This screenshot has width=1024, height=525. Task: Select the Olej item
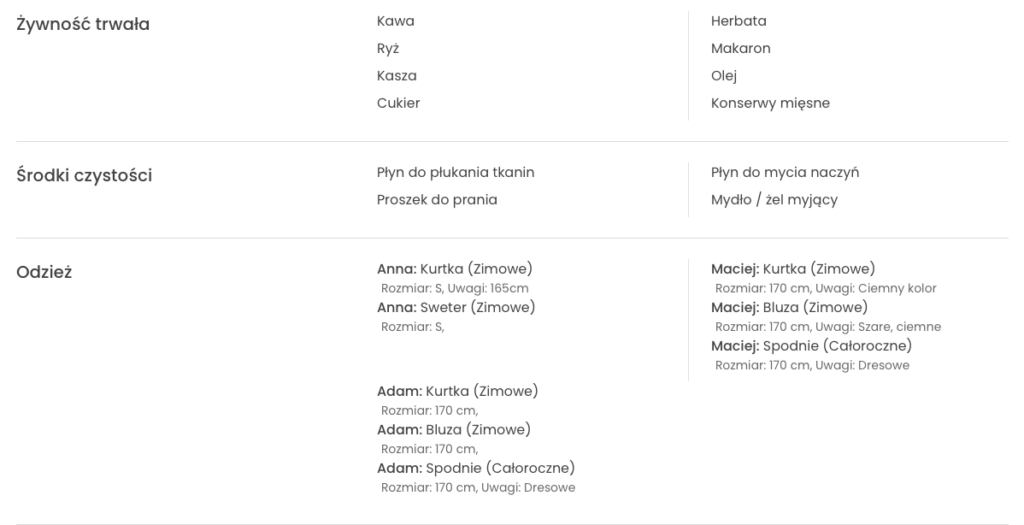(x=724, y=75)
